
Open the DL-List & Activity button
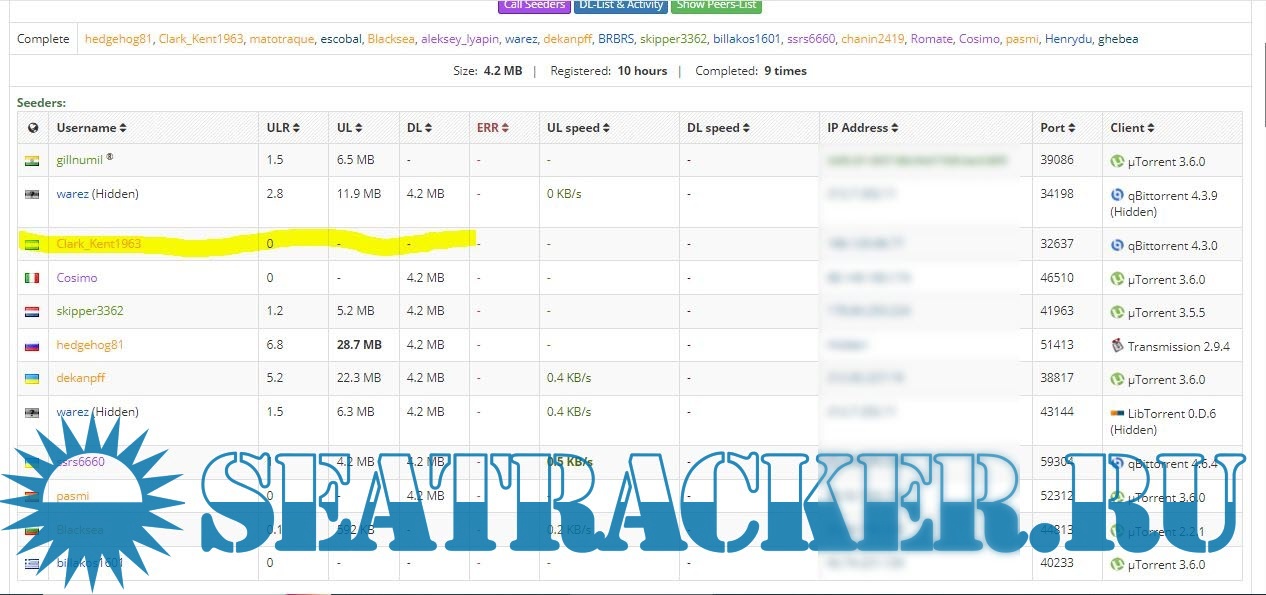(x=620, y=5)
